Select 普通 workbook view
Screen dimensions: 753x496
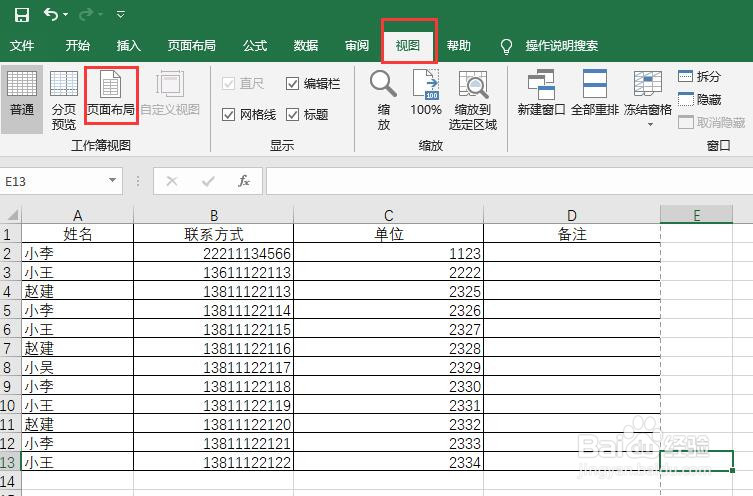22,99
